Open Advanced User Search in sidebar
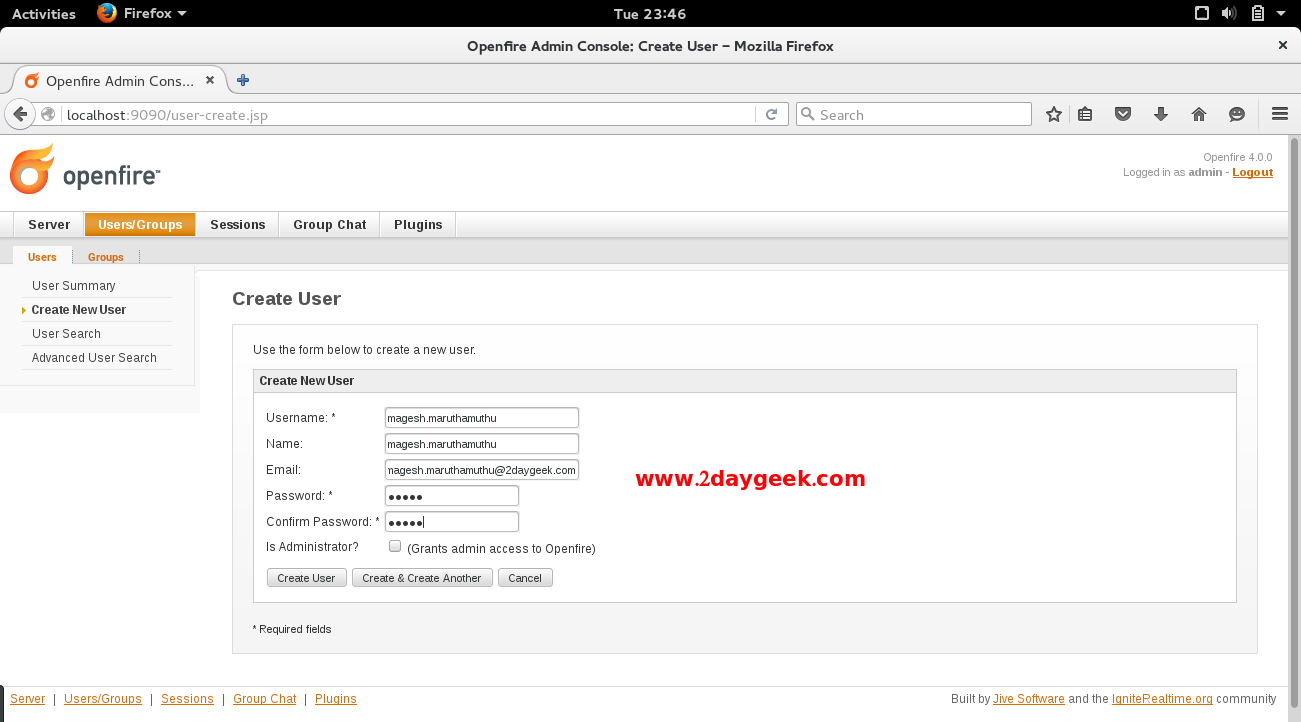Screen dimensions: 1301x722 tap(94, 358)
